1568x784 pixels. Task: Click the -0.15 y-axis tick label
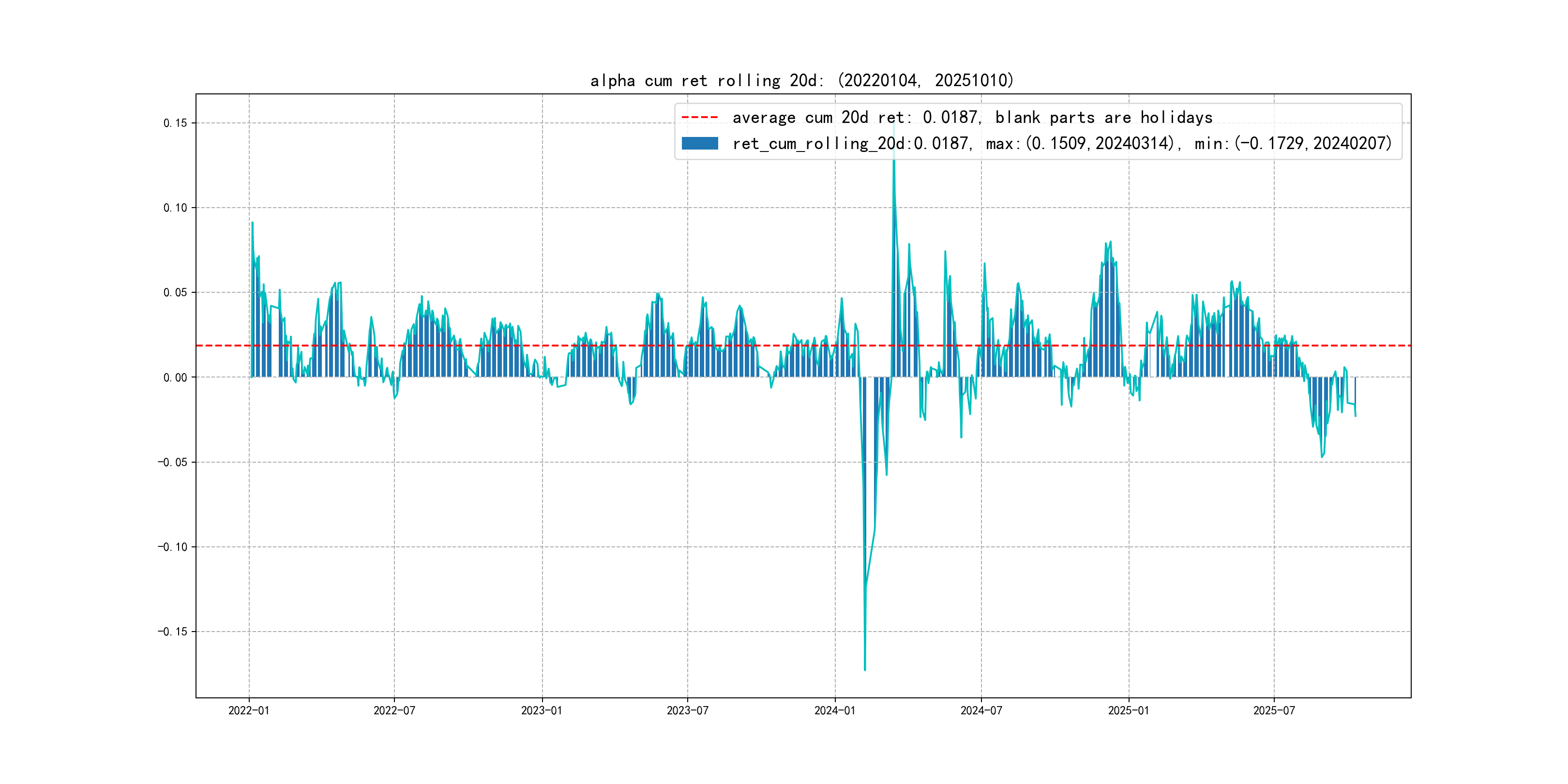pos(172,631)
